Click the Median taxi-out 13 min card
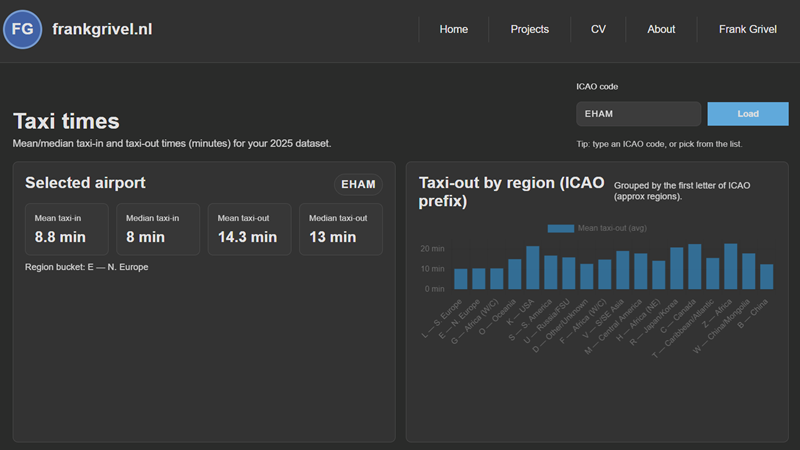This screenshot has height=450, width=800. coord(340,229)
